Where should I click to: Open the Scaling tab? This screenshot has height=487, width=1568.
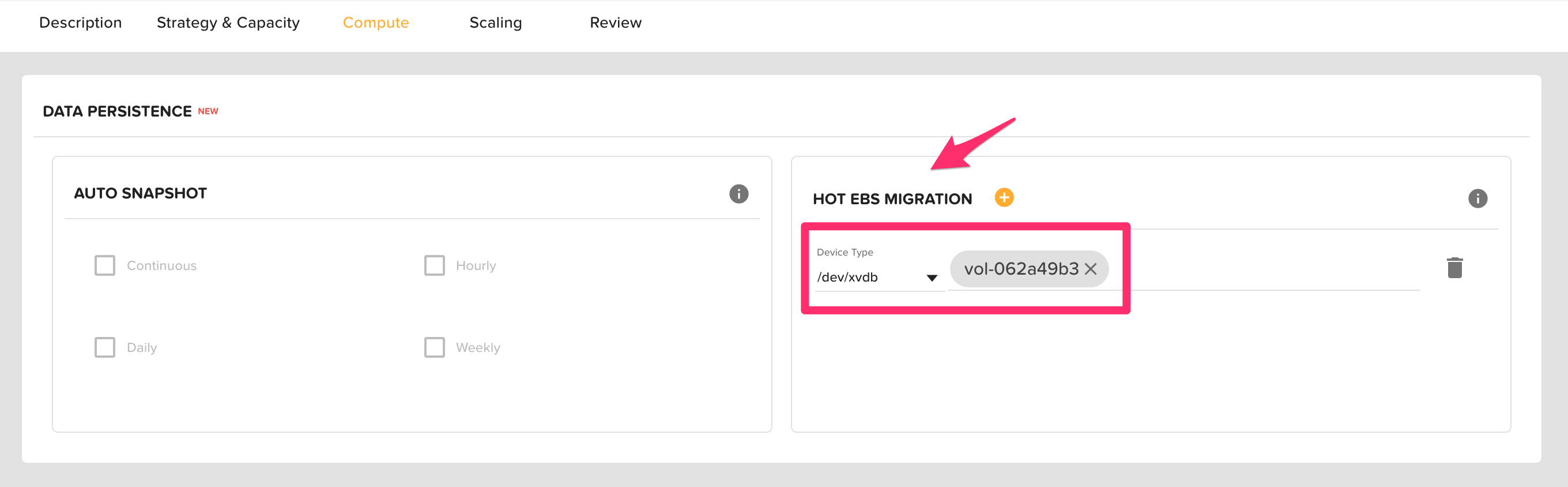point(496,23)
